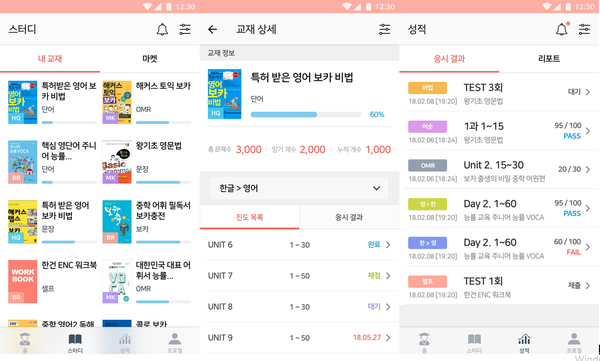This screenshot has height=361, width=600.
Task: Tap FAIL label on Day 2. 1~60
Action: (x=574, y=252)
